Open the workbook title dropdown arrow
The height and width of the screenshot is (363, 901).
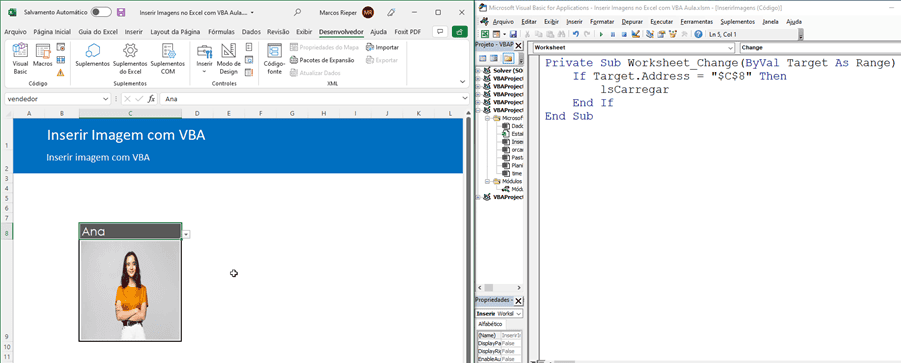pyautogui.click(x=252, y=12)
